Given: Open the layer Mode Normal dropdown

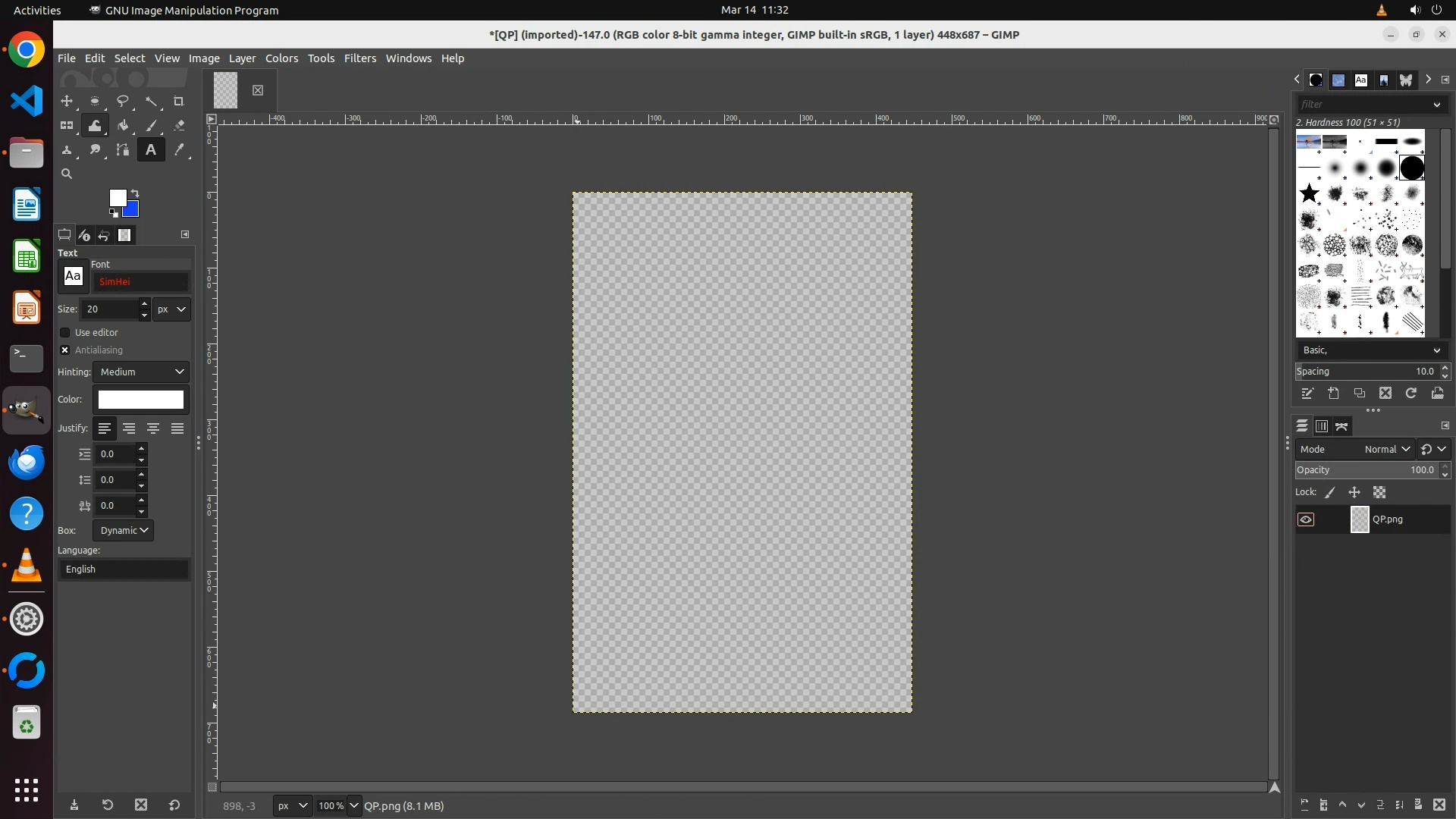Looking at the screenshot, I should point(1386,449).
